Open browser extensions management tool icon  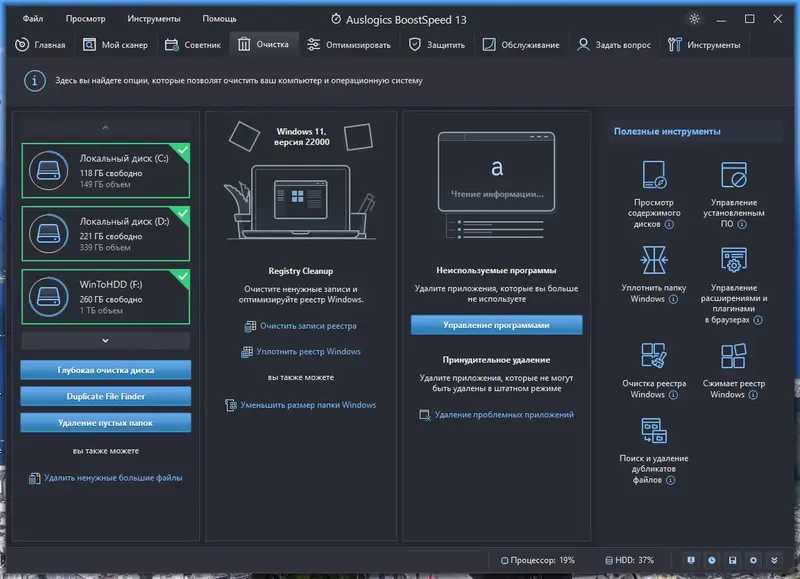[x=734, y=260]
